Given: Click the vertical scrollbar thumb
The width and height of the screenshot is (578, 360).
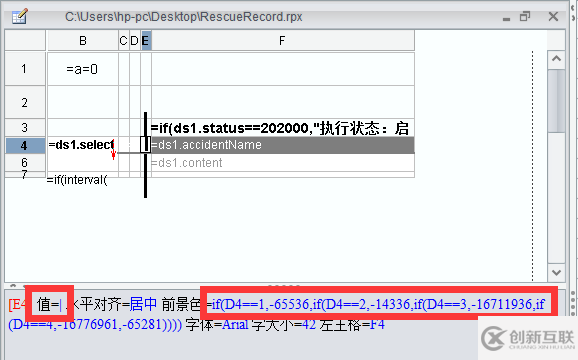Looking at the screenshot, I should pyautogui.click(x=556, y=101).
